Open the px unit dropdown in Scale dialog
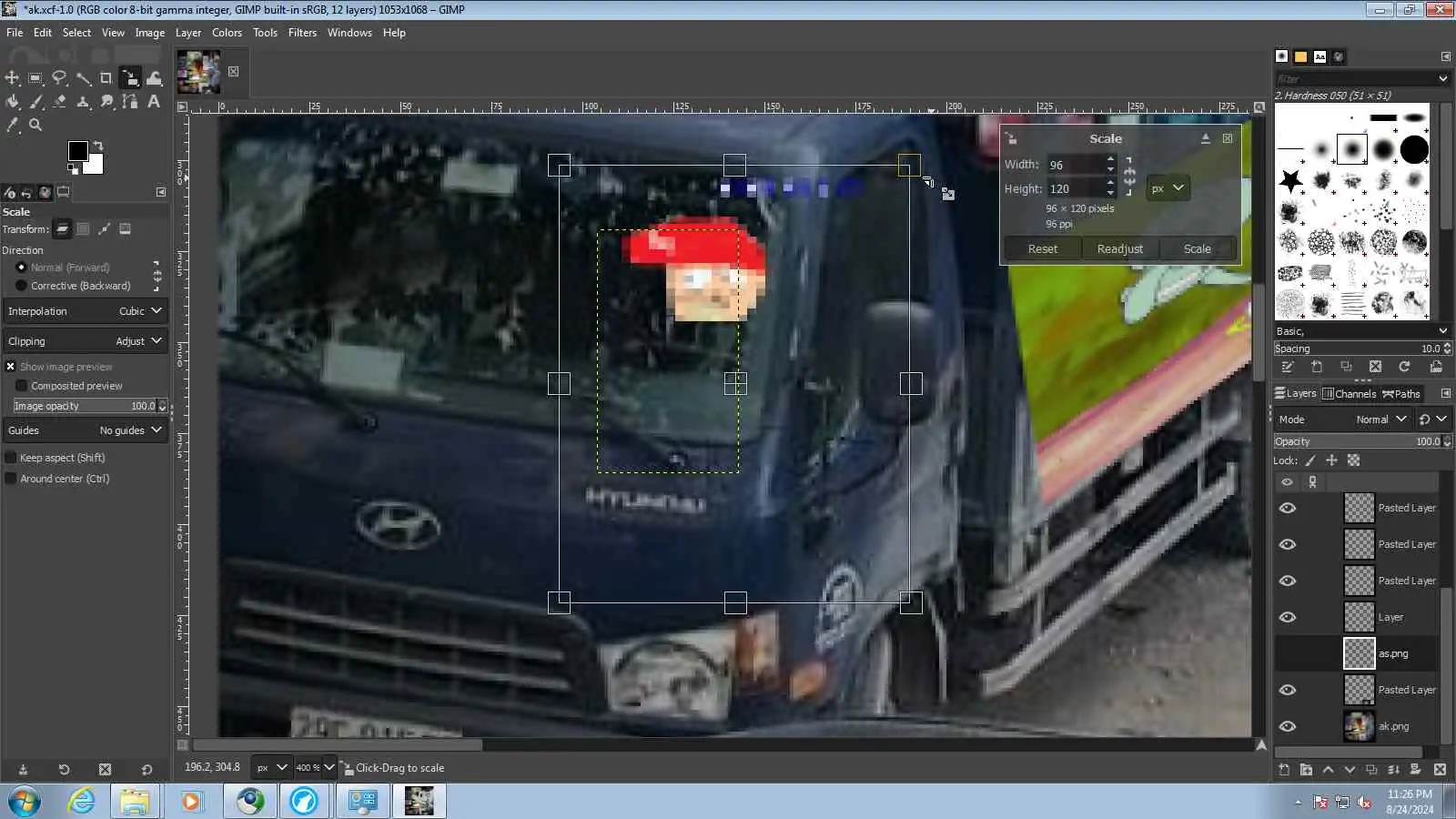Screen dimensions: 1456x819 pos(1168,188)
